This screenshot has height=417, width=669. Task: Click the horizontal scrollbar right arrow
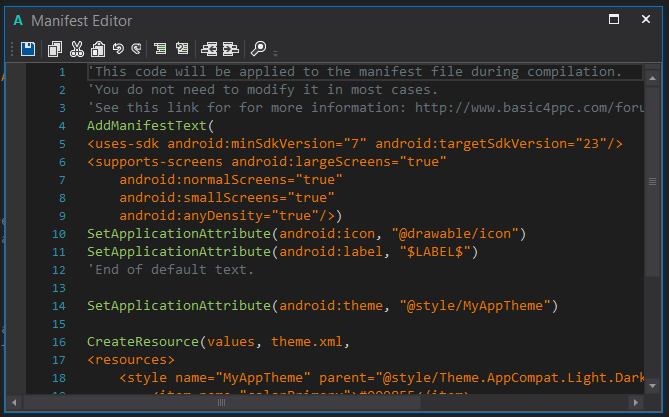(636, 402)
